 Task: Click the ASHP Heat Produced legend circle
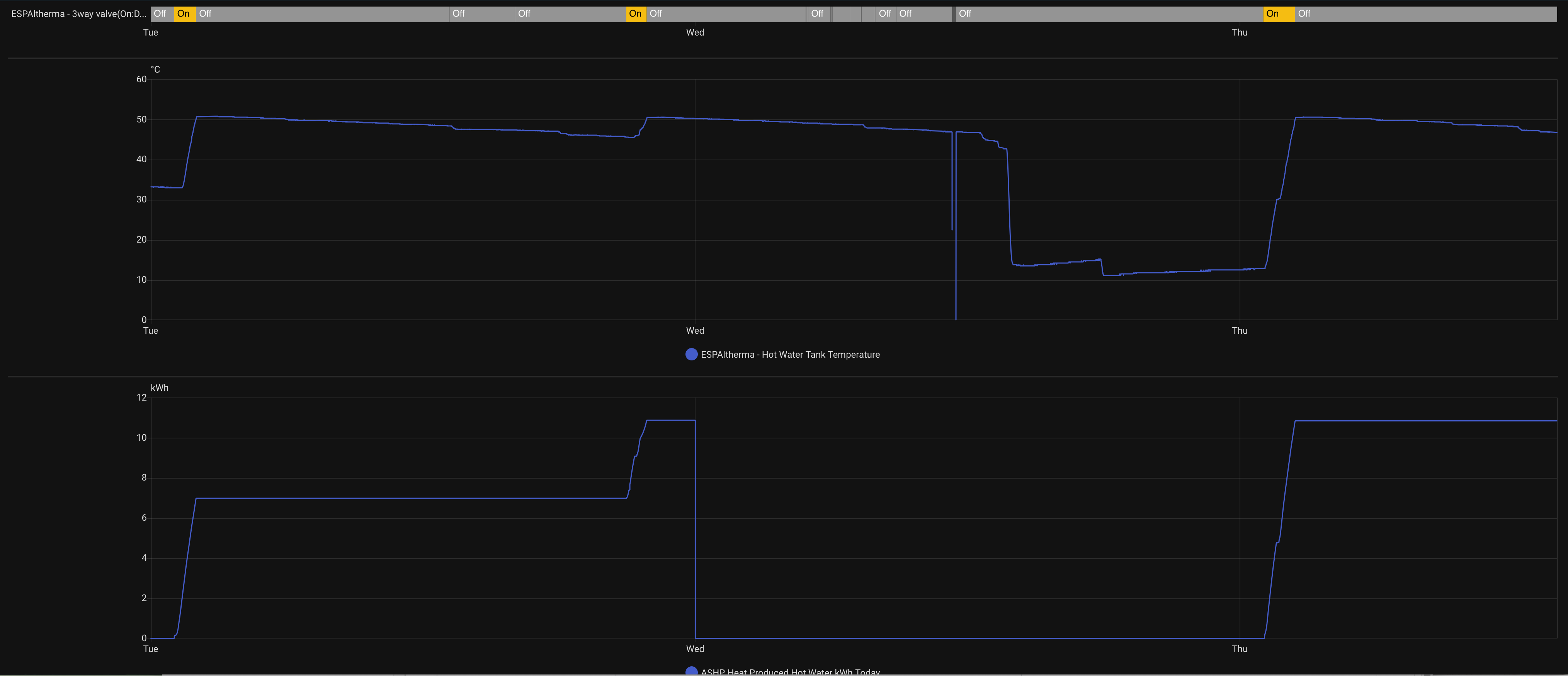tap(691, 671)
